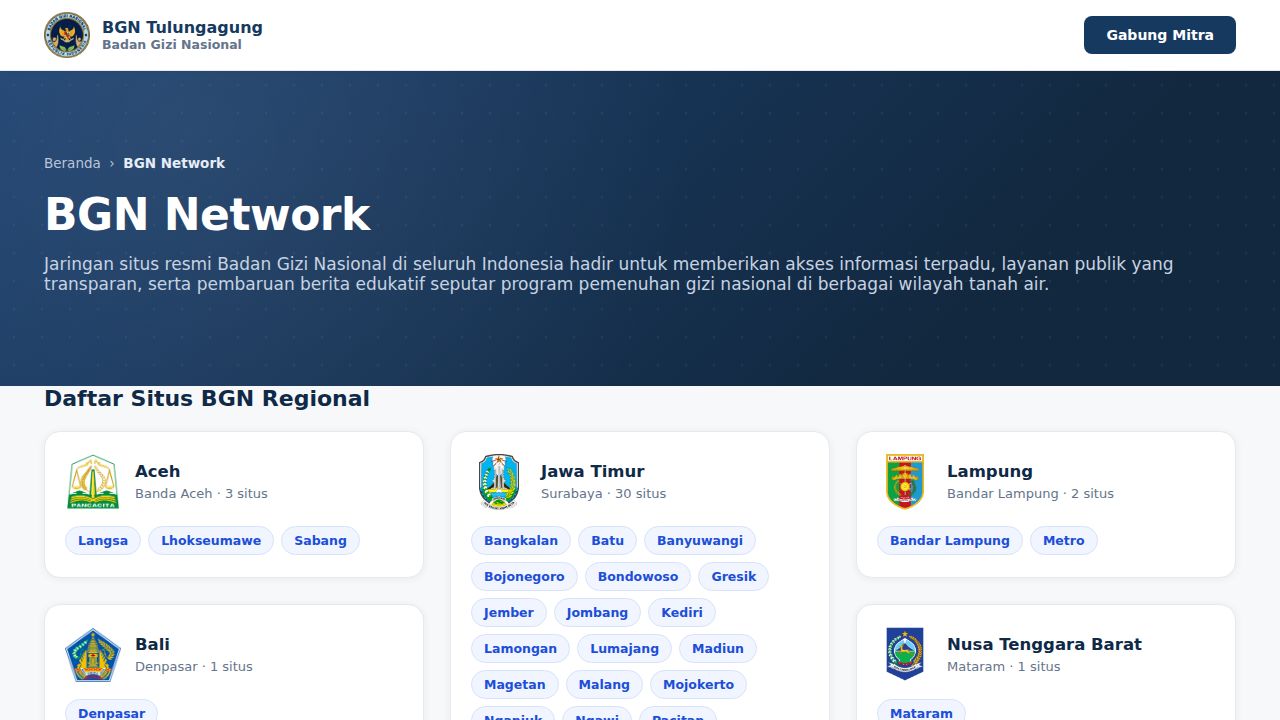Click the 'Surabaya · 30 situs' subtitle

click(603, 493)
